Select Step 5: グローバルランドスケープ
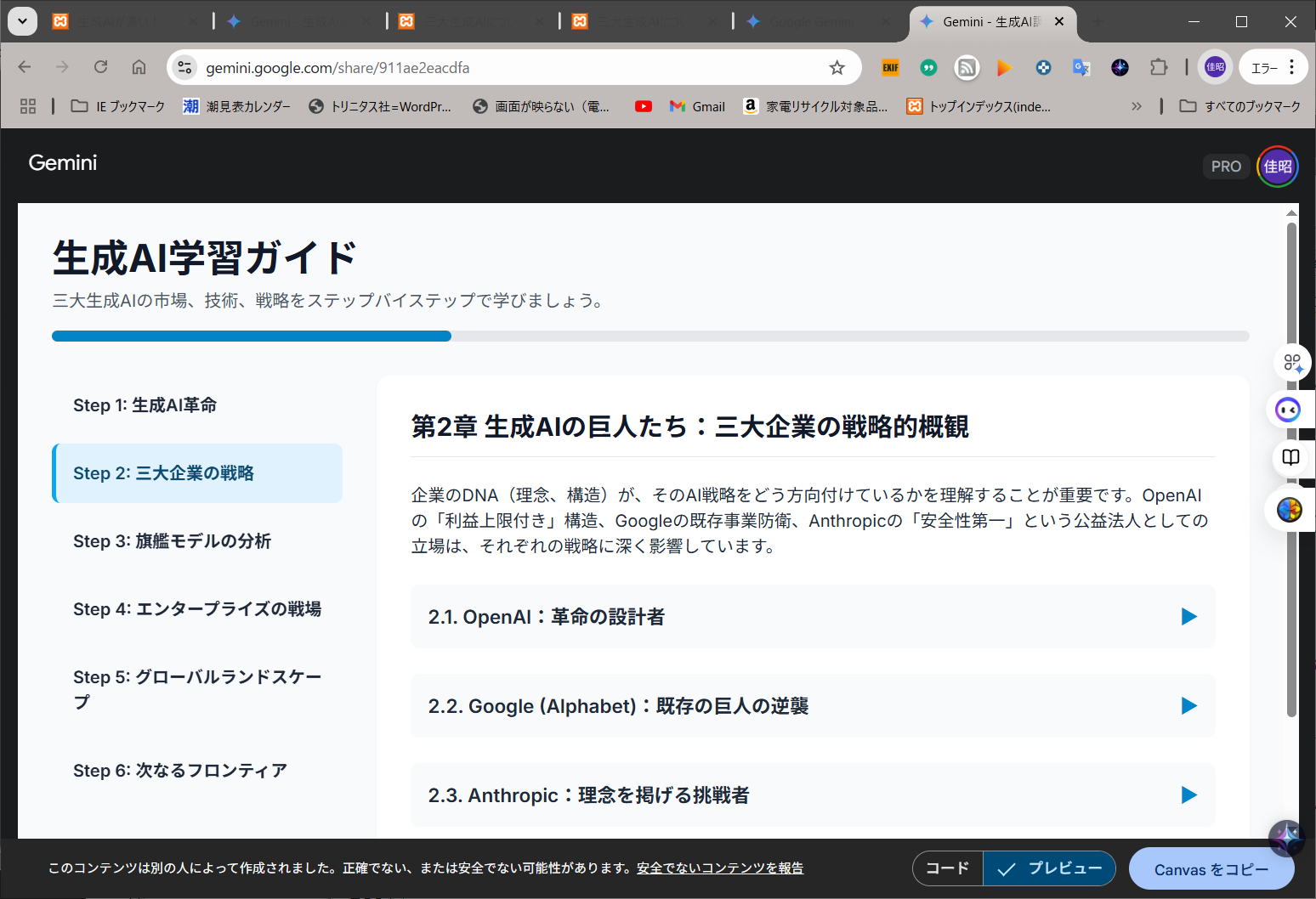This screenshot has height=899, width=1316. [197, 689]
